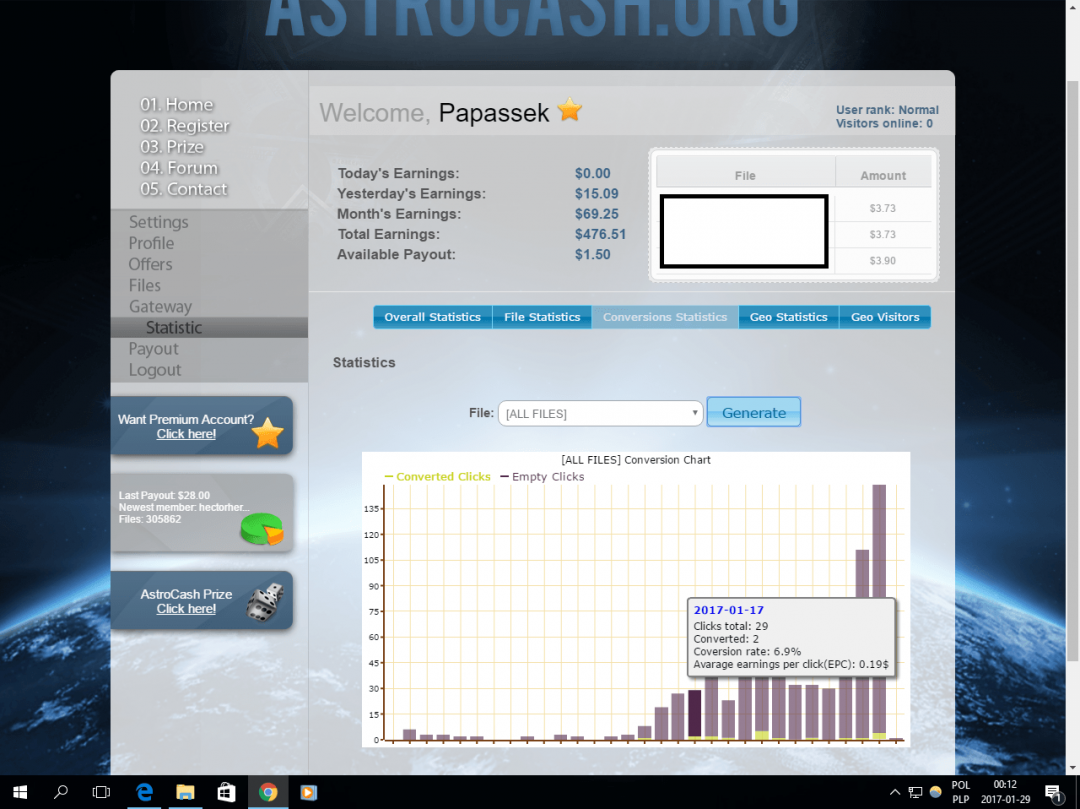The height and width of the screenshot is (809, 1080).
Task: Open the Windows Start menu
Action: coord(19,792)
